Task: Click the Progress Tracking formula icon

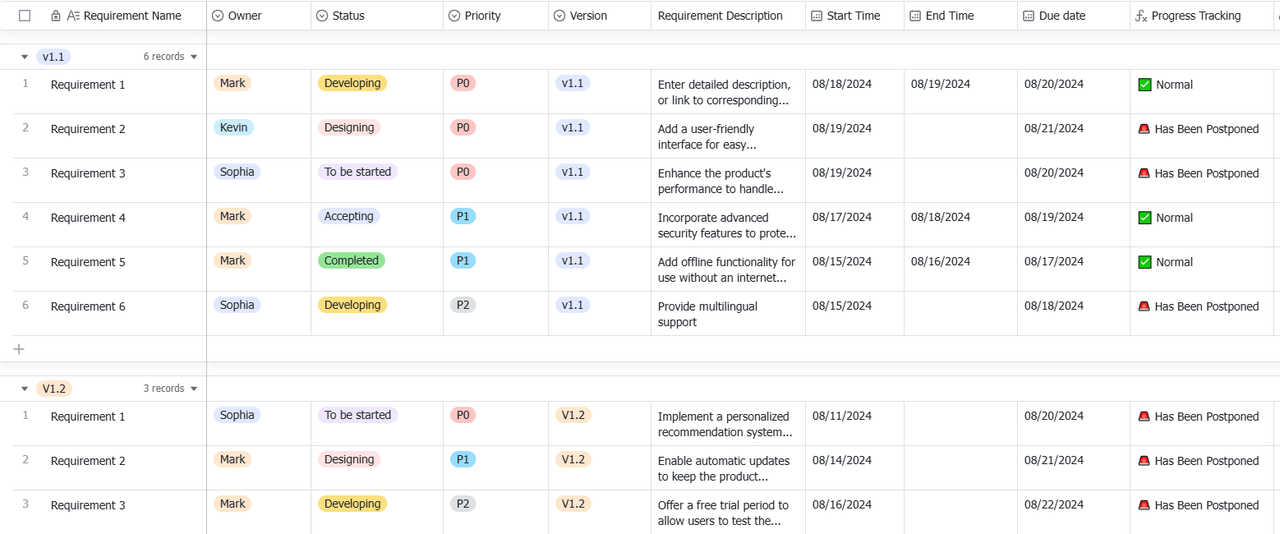Action: click(x=1141, y=16)
